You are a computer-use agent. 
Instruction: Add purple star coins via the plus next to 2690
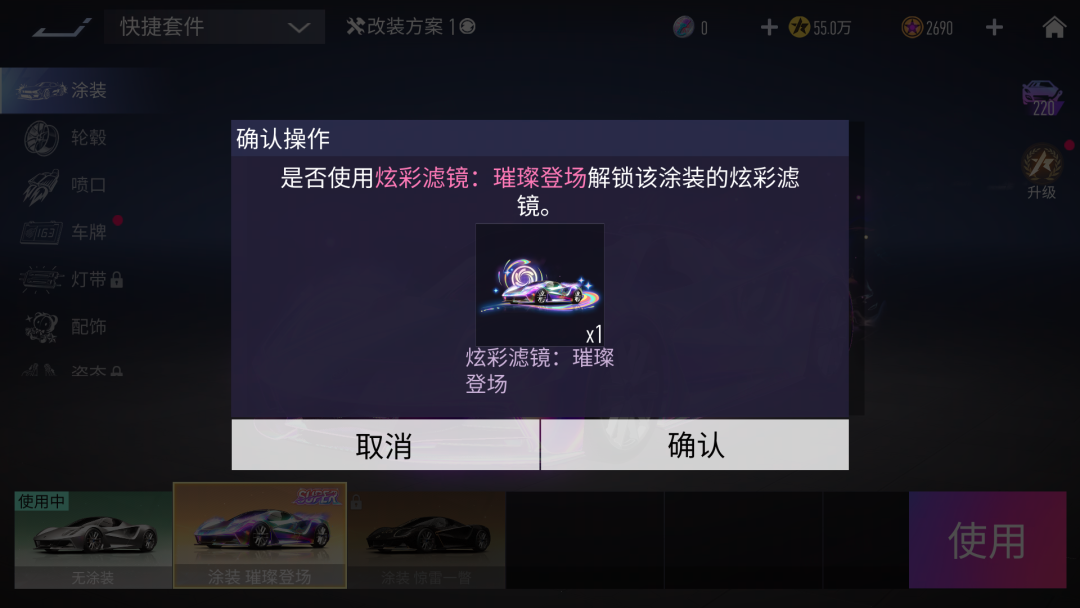click(x=994, y=28)
